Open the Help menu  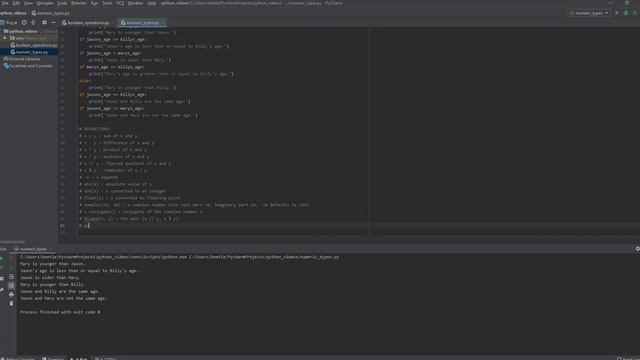[151, 3]
